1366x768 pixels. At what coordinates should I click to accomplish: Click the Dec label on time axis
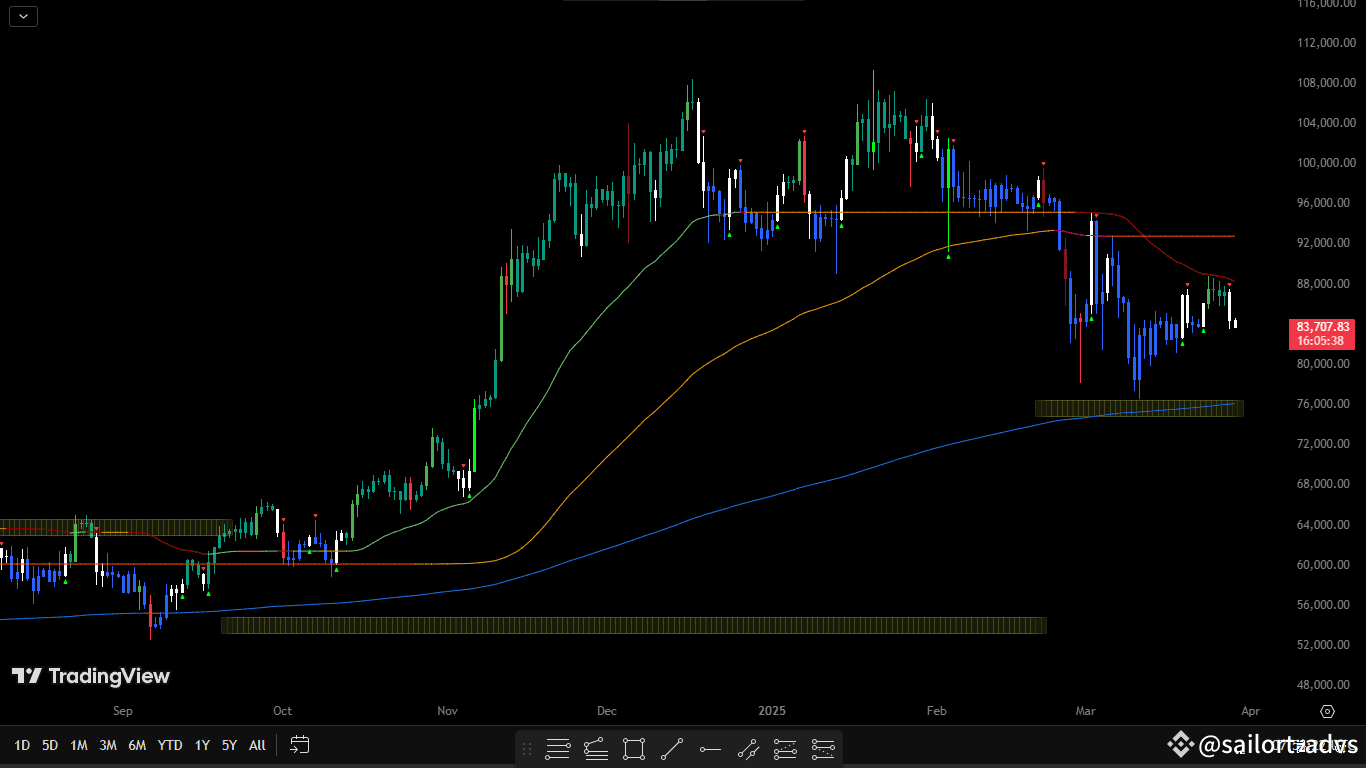607,711
